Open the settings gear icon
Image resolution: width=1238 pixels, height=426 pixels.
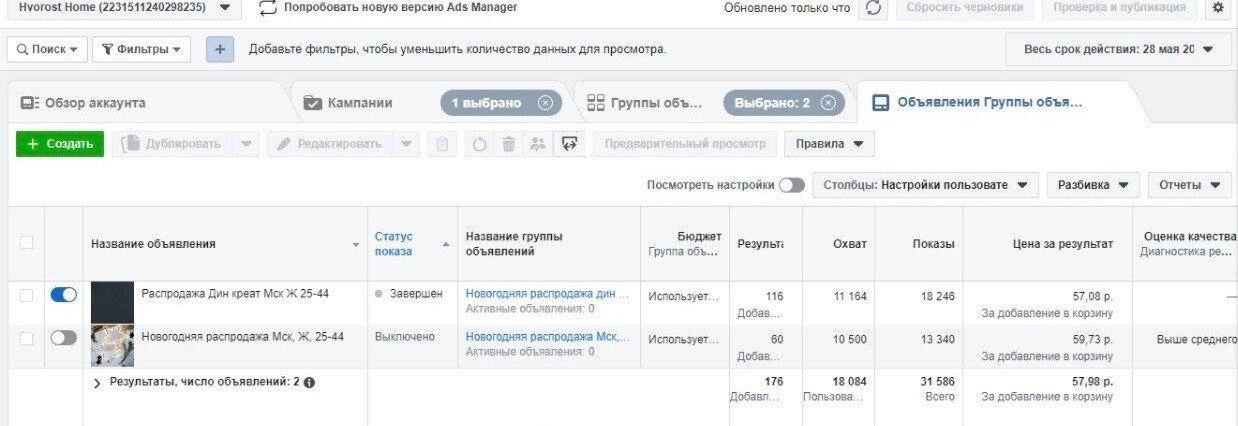[x=1217, y=8]
